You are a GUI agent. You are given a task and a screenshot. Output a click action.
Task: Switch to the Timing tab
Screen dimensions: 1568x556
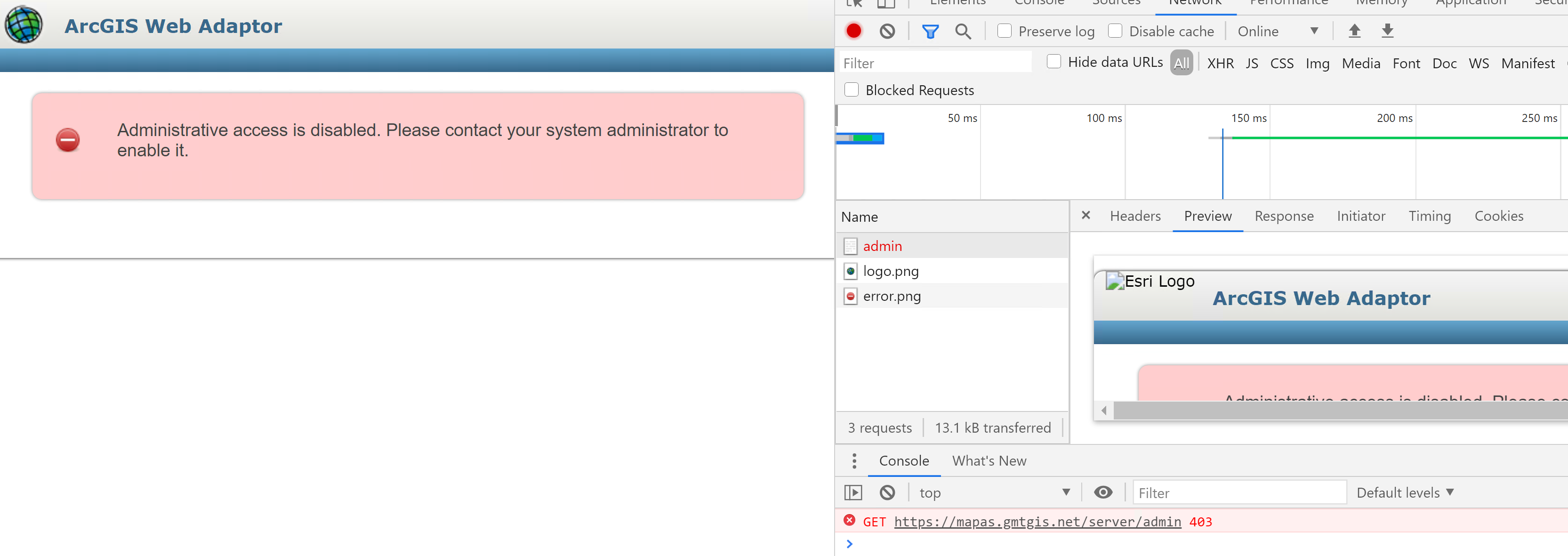[x=1429, y=216]
